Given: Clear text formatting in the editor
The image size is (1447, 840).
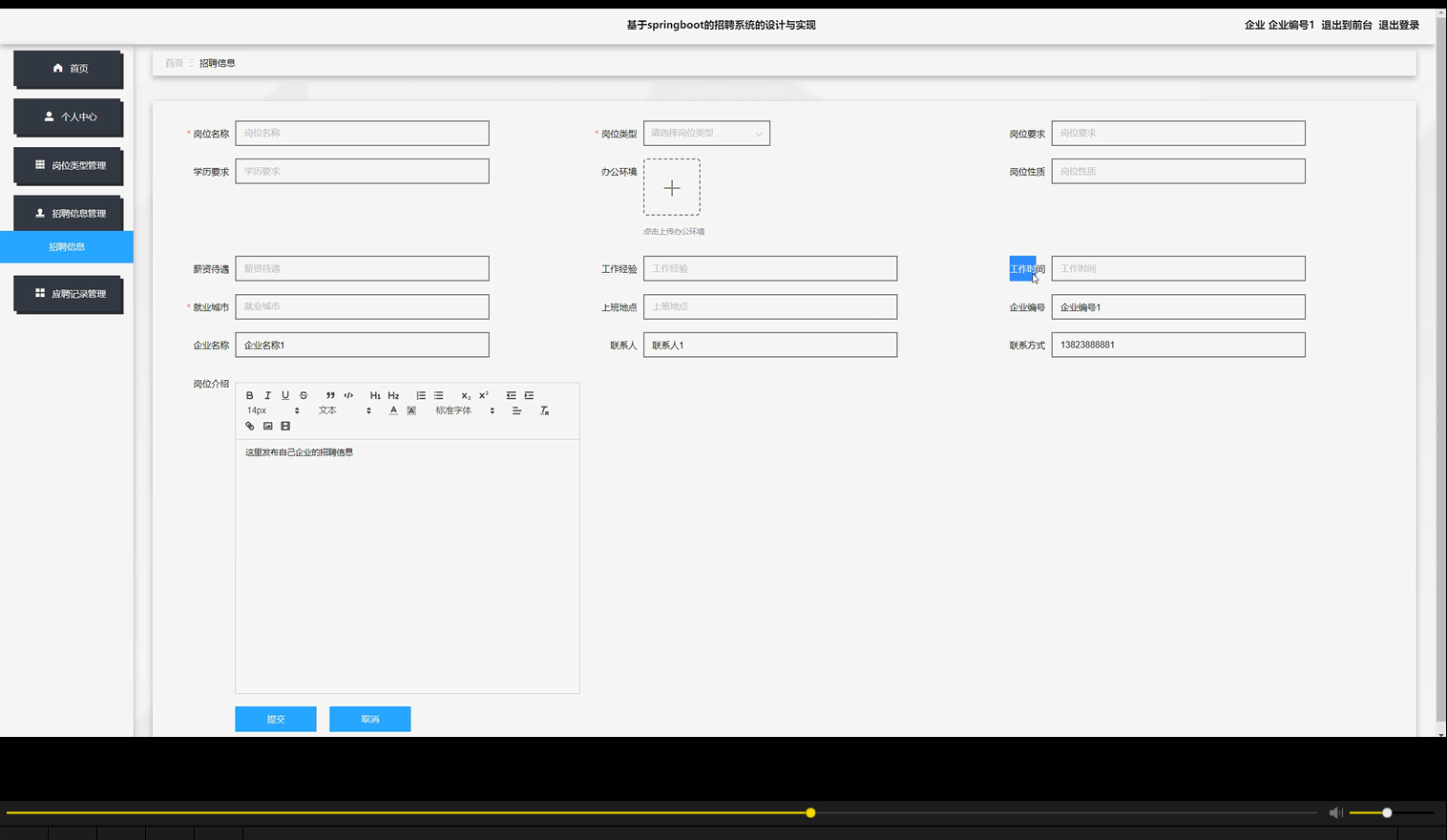Looking at the screenshot, I should [544, 410].
